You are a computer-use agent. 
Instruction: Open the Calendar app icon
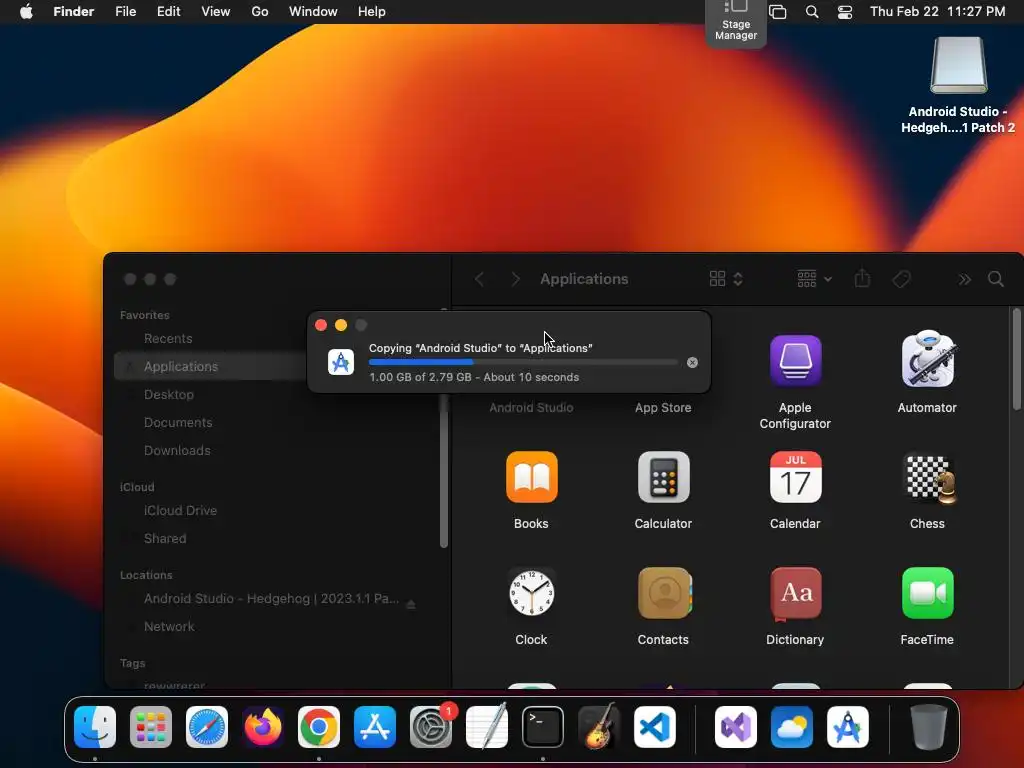click(795, 477)
